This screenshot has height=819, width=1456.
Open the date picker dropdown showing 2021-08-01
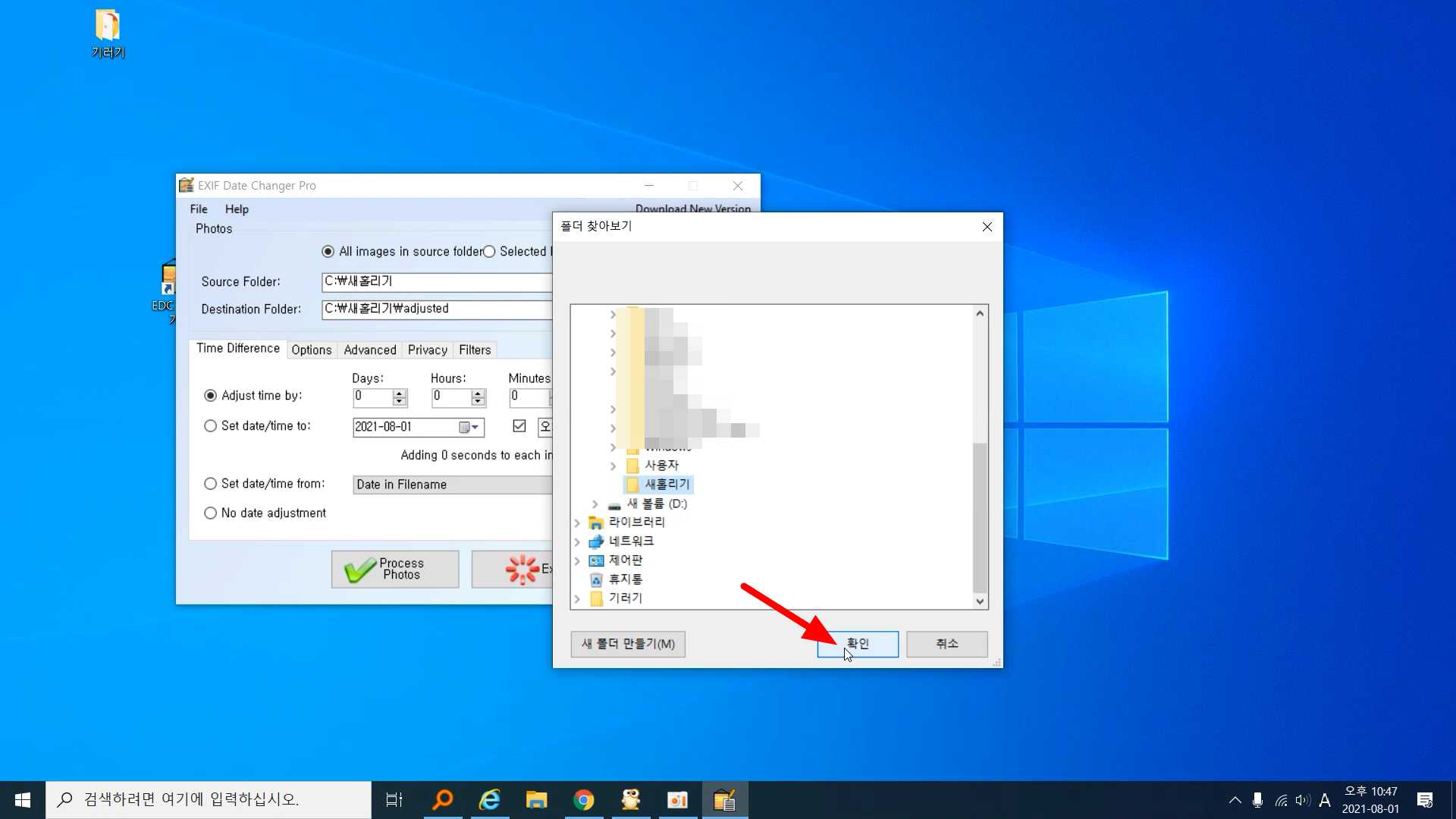click(474, 427)
